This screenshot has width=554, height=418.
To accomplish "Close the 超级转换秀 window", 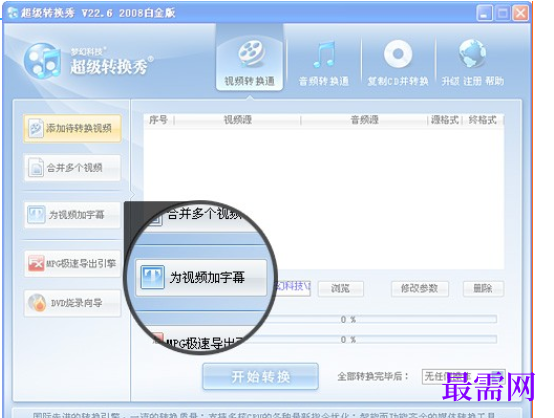I will coord(521,13).
